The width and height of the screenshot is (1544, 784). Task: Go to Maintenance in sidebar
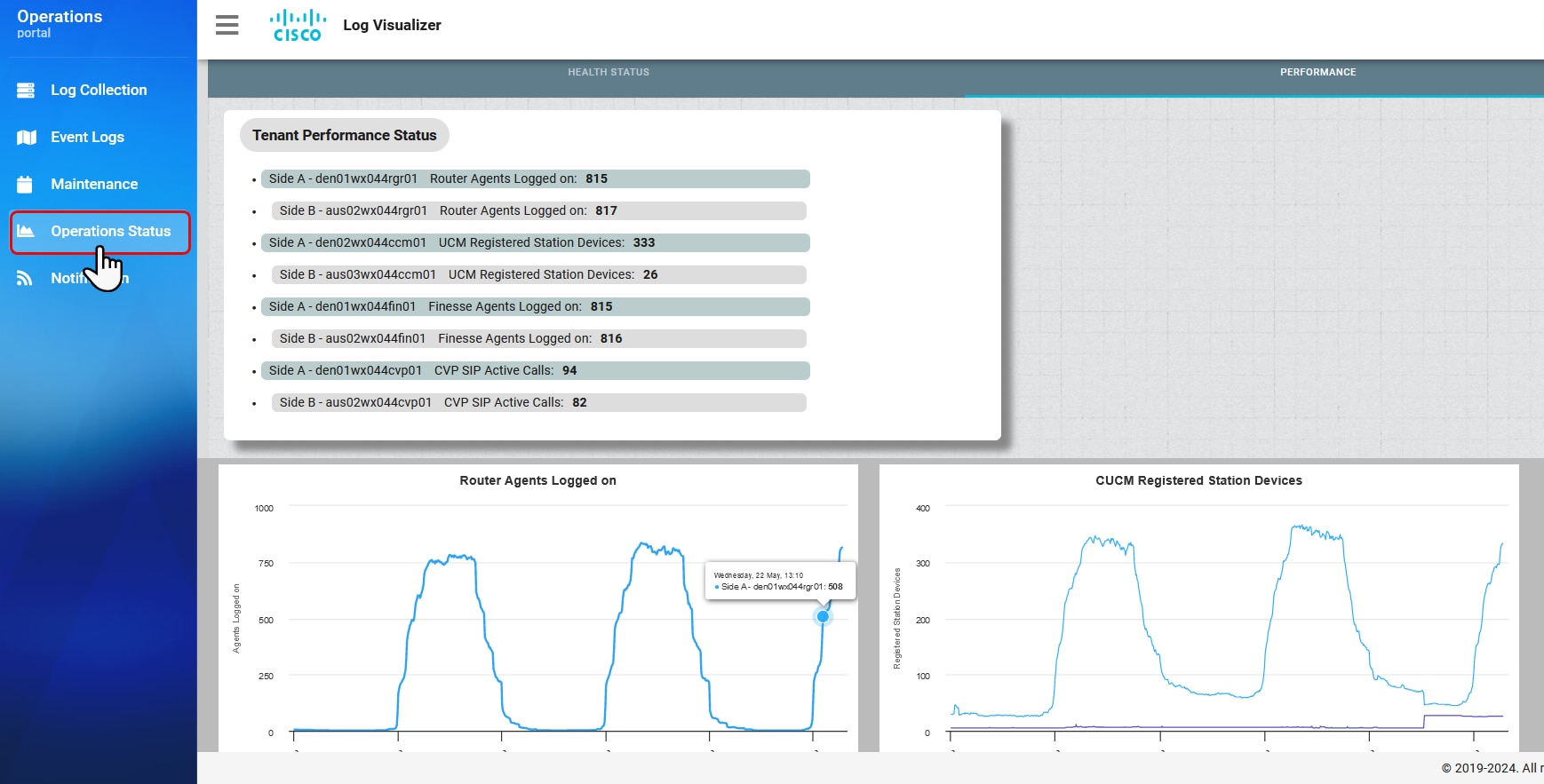click(94, 184)
